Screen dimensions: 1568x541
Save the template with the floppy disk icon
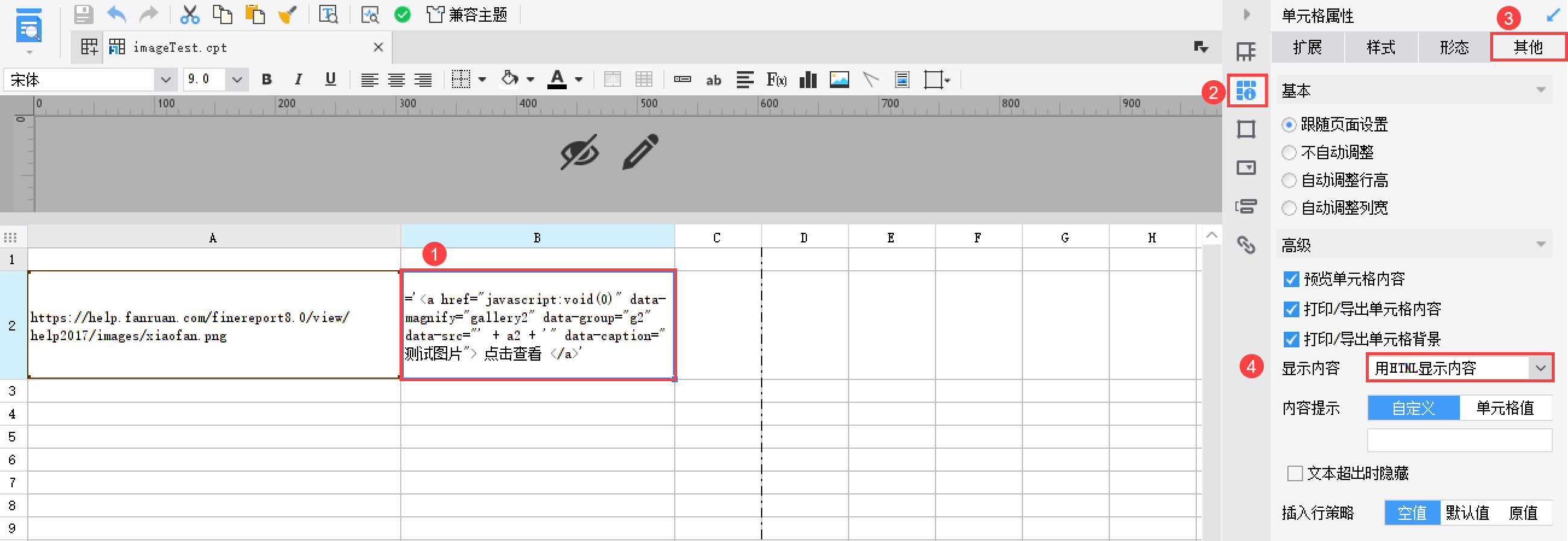tap(83, 14)
